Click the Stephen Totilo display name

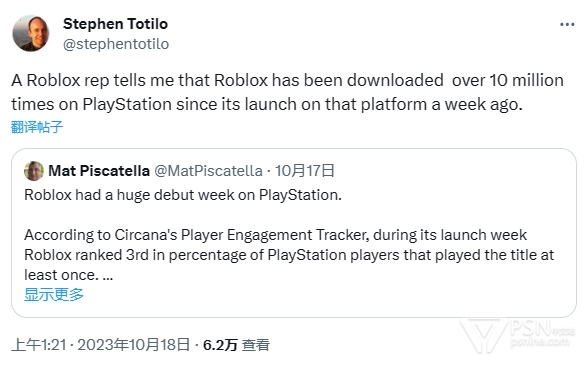pos(115,24)
